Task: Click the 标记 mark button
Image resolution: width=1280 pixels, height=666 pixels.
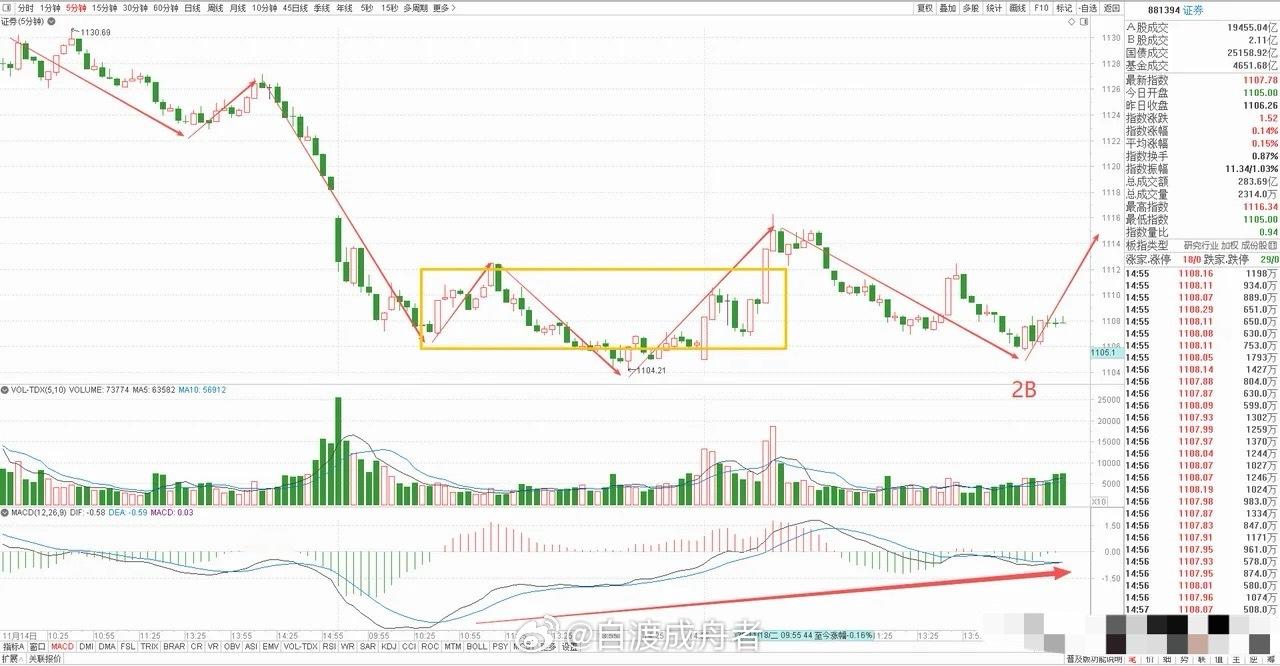Action: tap(1064, 8)
